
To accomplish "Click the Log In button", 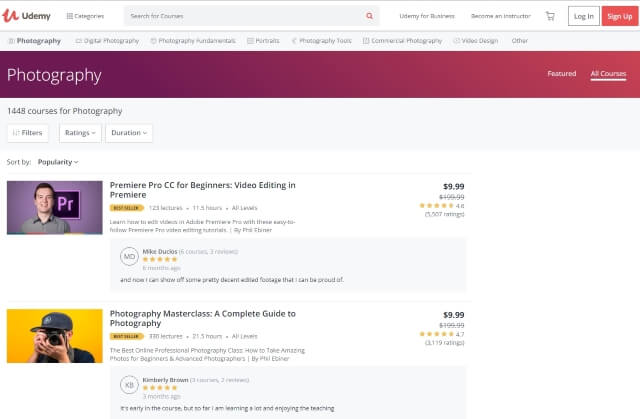I will point(584,16).
